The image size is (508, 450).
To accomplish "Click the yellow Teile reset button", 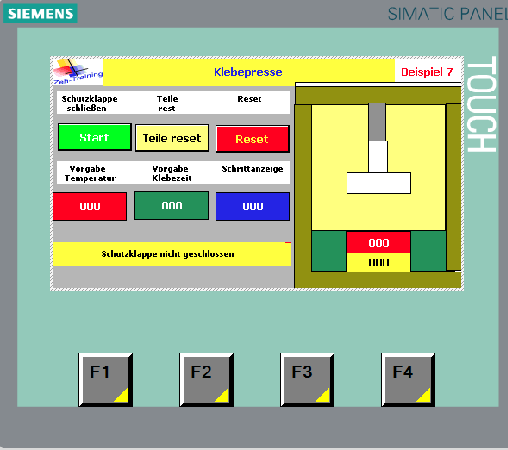I will (x=172, y=138).
